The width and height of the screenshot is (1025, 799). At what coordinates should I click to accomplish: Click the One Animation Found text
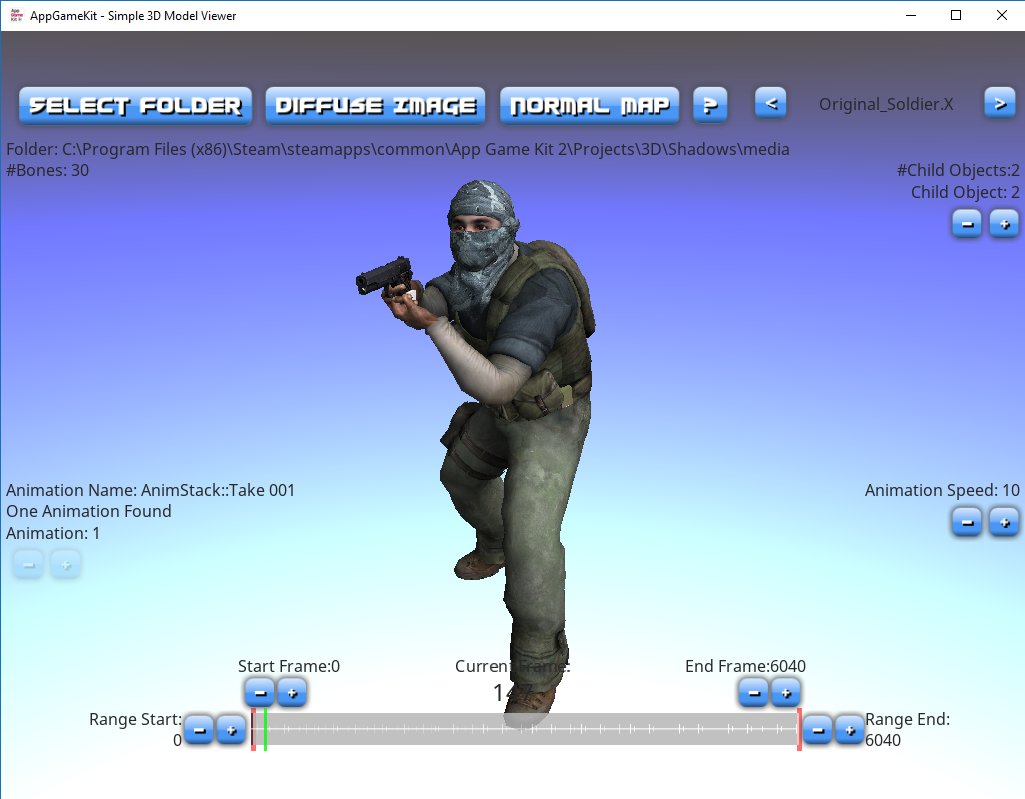[x=89, y=511]
